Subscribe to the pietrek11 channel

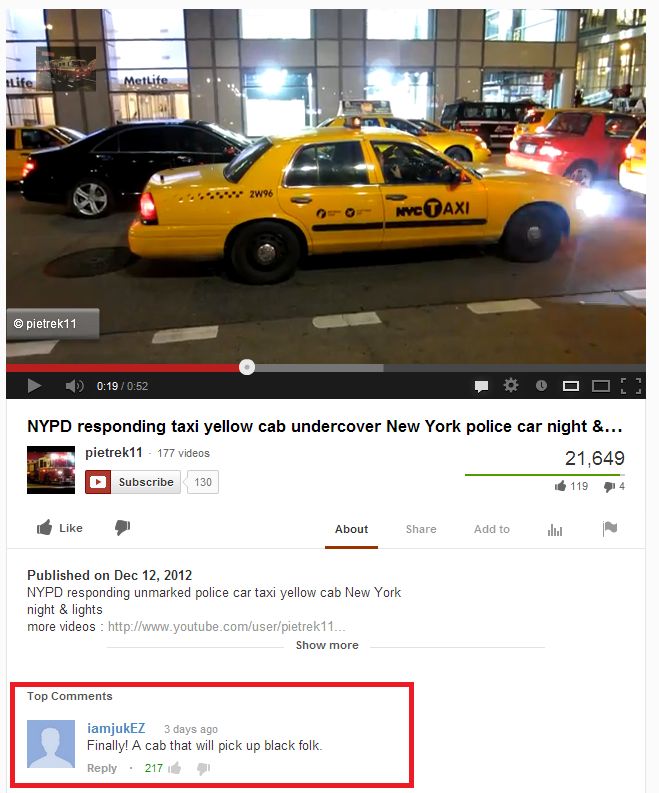pos(133,482)
